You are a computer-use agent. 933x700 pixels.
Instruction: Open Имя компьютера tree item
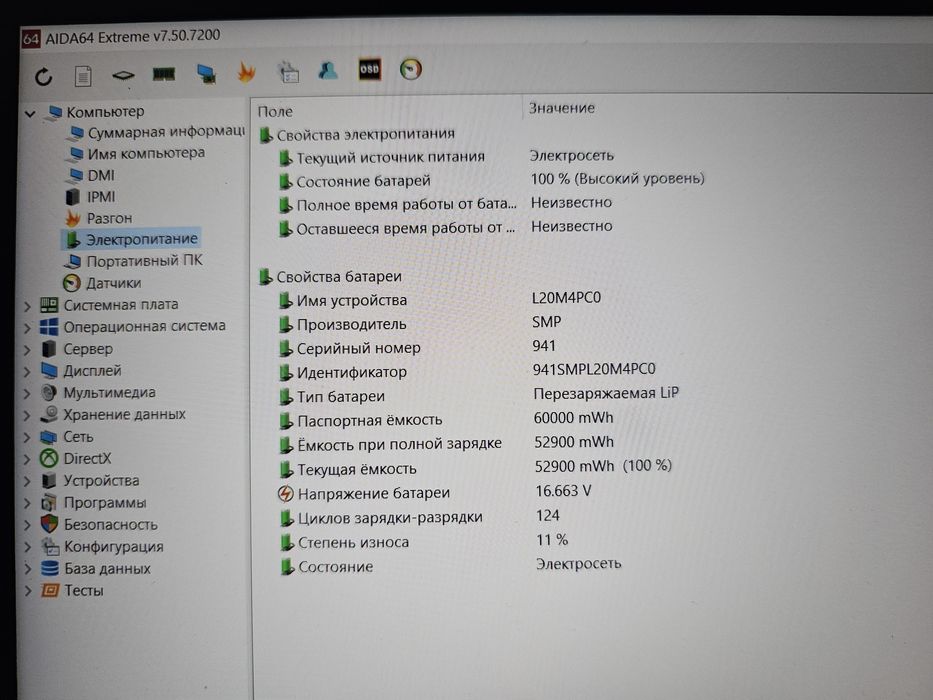point(136,154)
